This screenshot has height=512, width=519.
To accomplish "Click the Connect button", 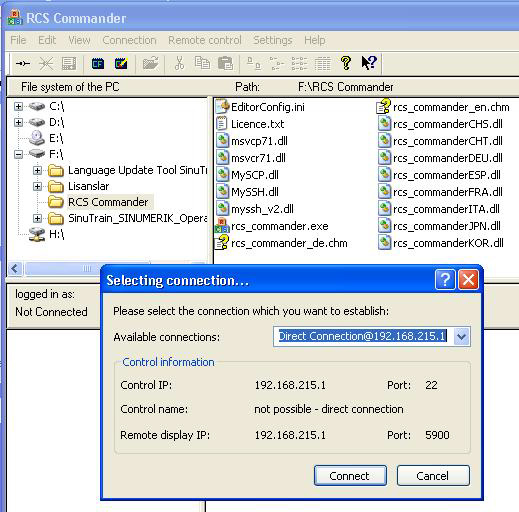I will coord(350,476).
